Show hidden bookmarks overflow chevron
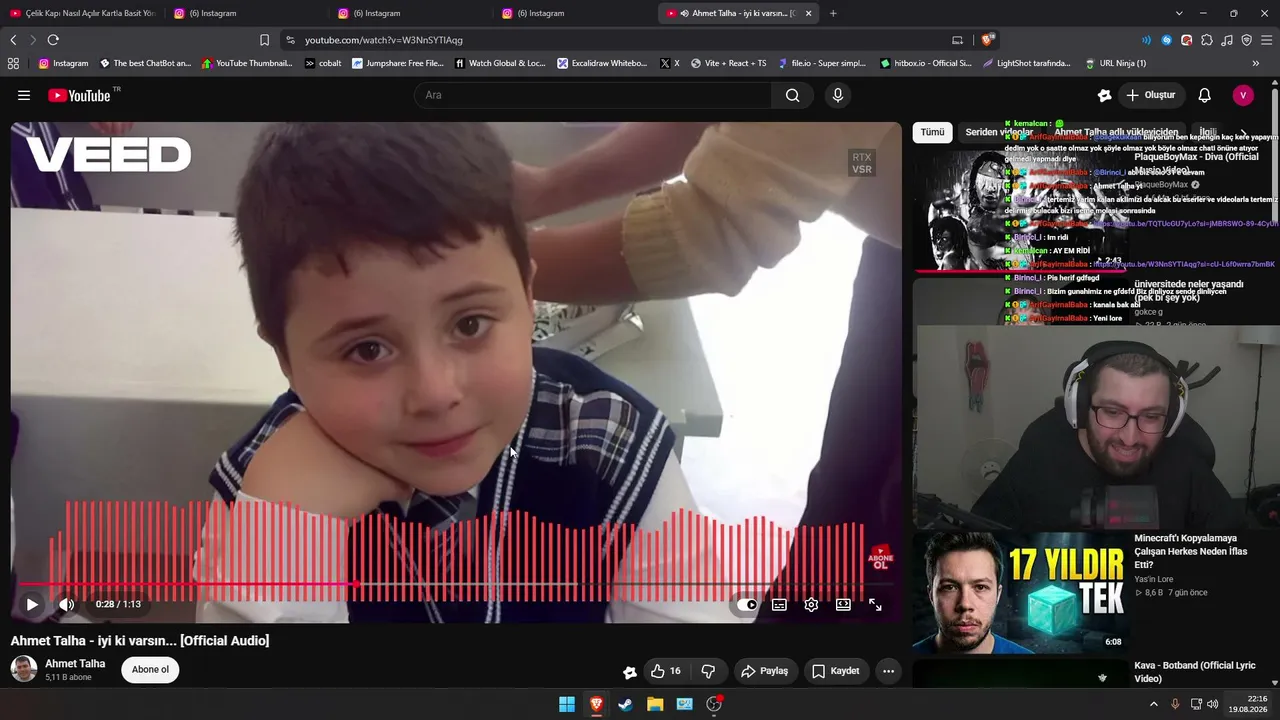 click(x=1255, y=63)
